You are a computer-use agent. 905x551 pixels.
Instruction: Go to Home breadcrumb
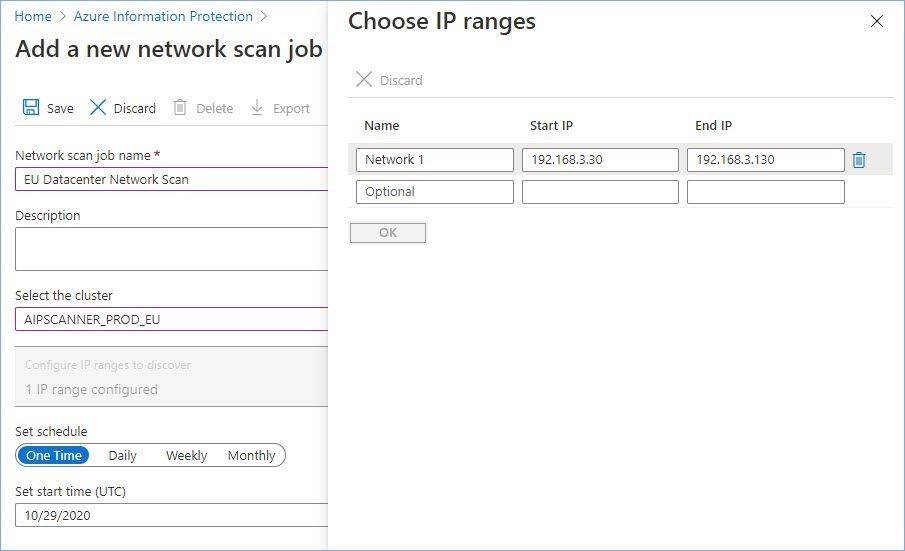[33, 16]
